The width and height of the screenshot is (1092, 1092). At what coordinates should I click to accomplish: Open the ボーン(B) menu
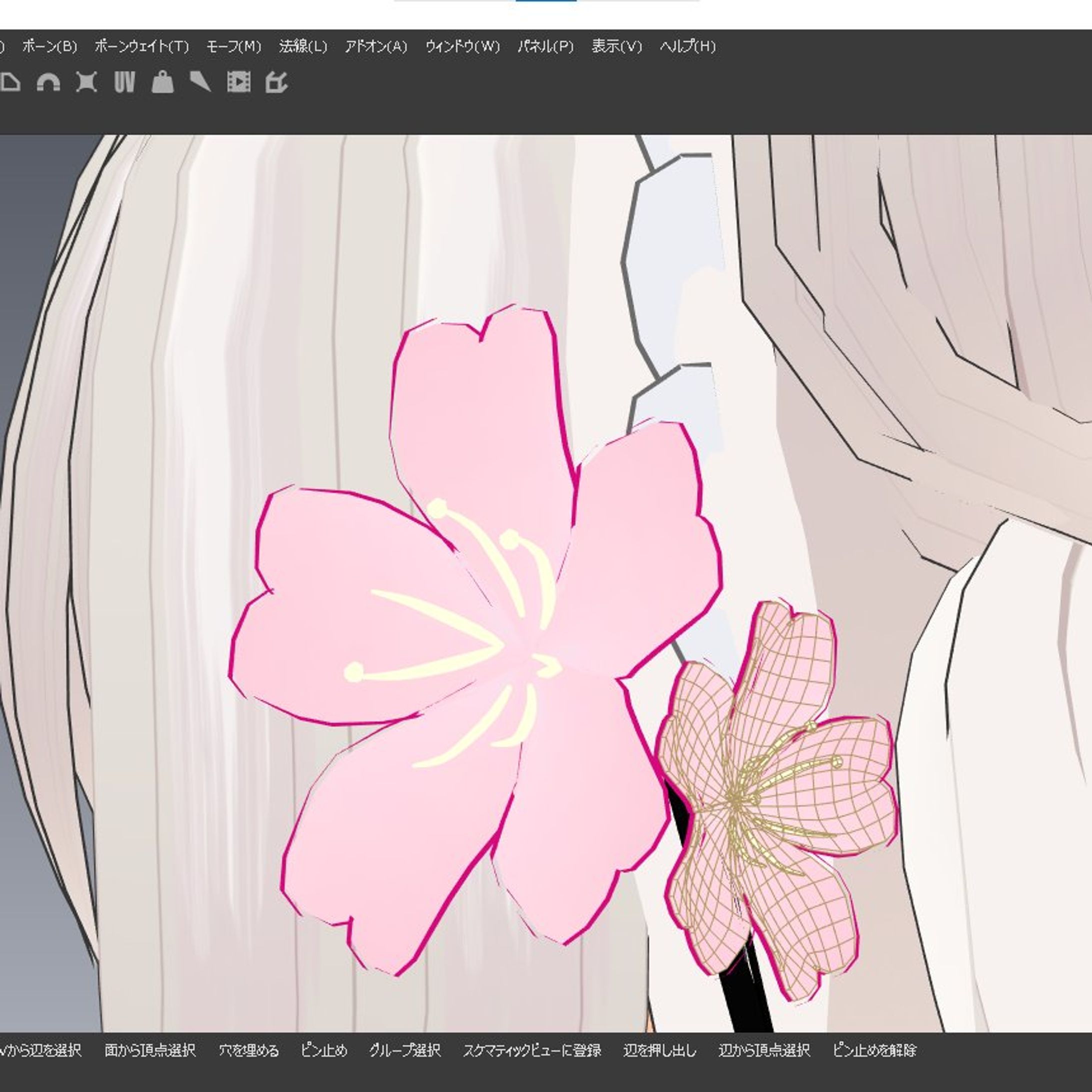coord(49,46)
